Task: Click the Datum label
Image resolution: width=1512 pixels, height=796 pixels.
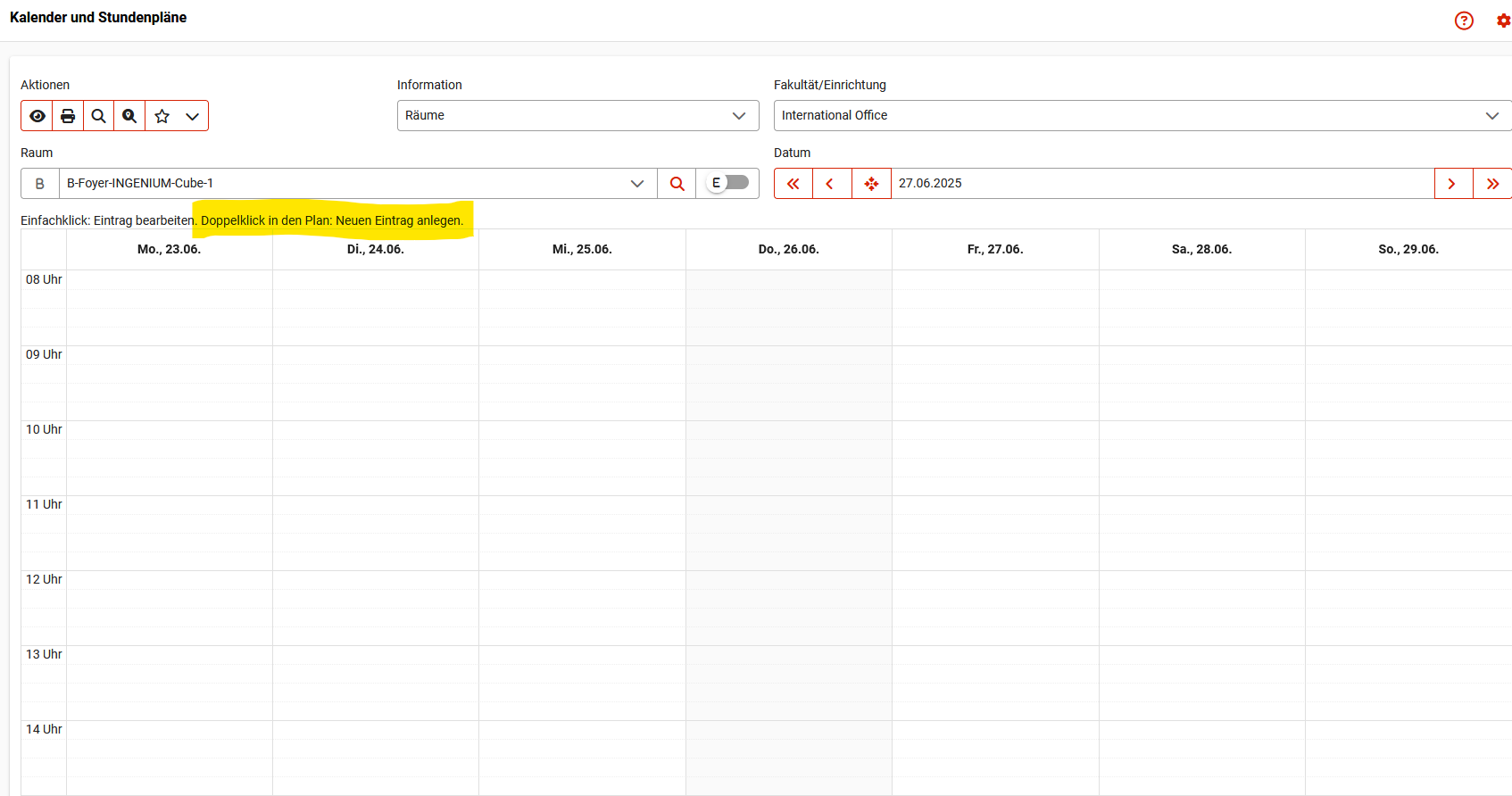Action: 792,153
